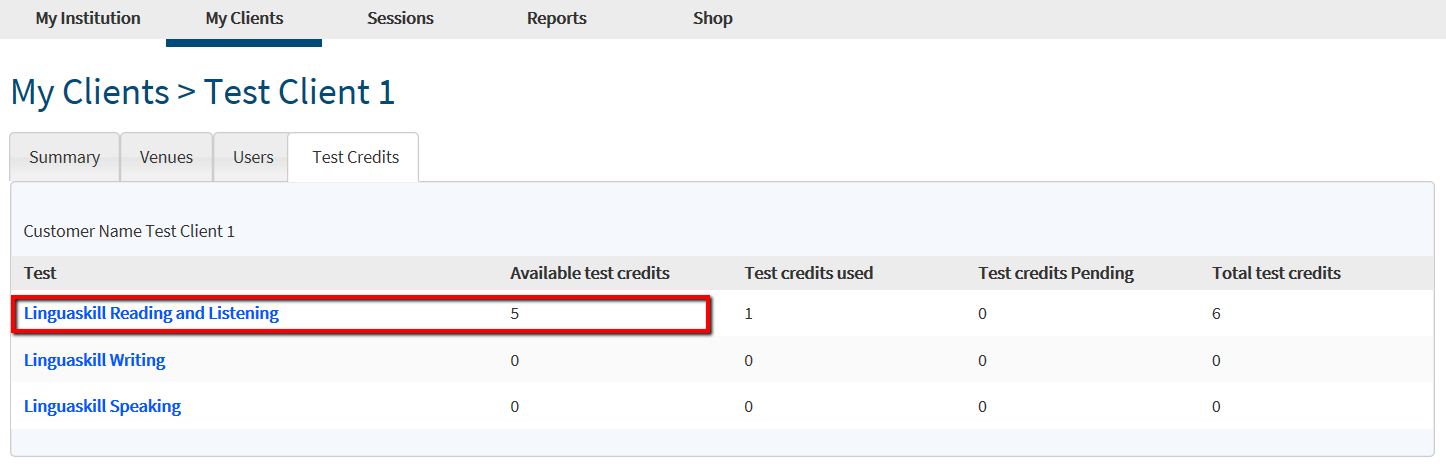Screen dimensions: 1446x467
Task: Click the Customer Name Test Client 1 text
Action: click(129, 231)
